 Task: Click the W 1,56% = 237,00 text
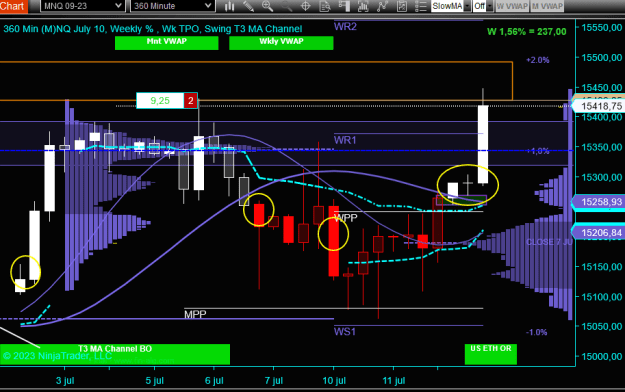tap(527, 32)
